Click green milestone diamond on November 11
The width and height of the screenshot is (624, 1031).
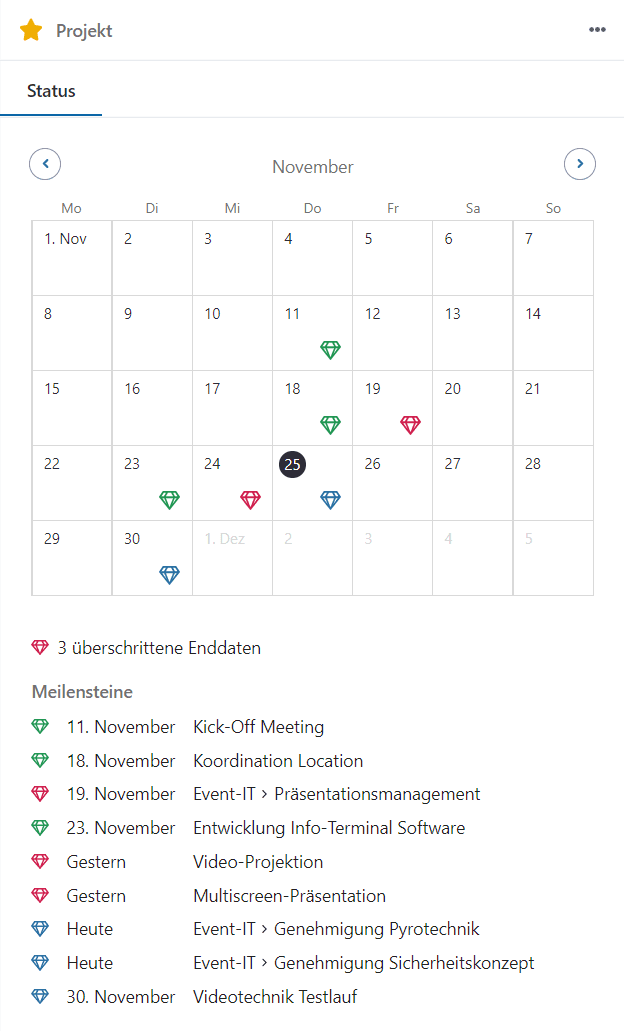(x=330, y=350)
